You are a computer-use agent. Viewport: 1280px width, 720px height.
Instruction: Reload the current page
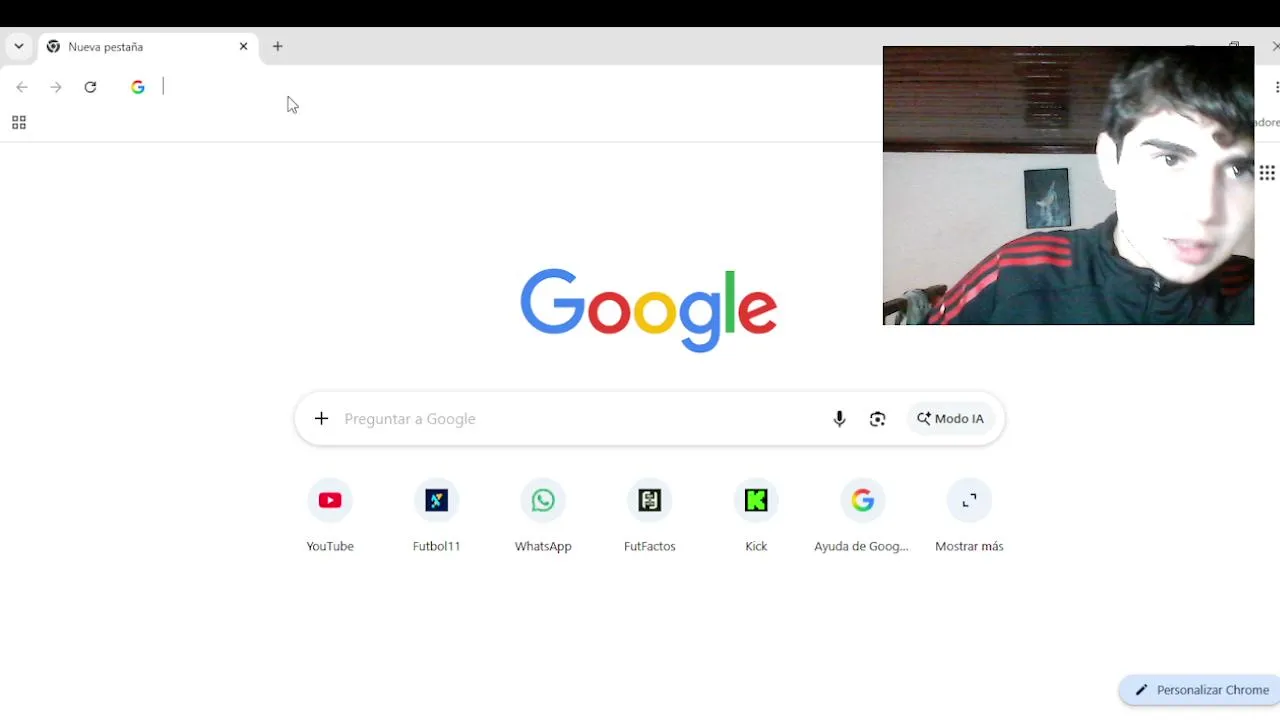tap(90, 87)
